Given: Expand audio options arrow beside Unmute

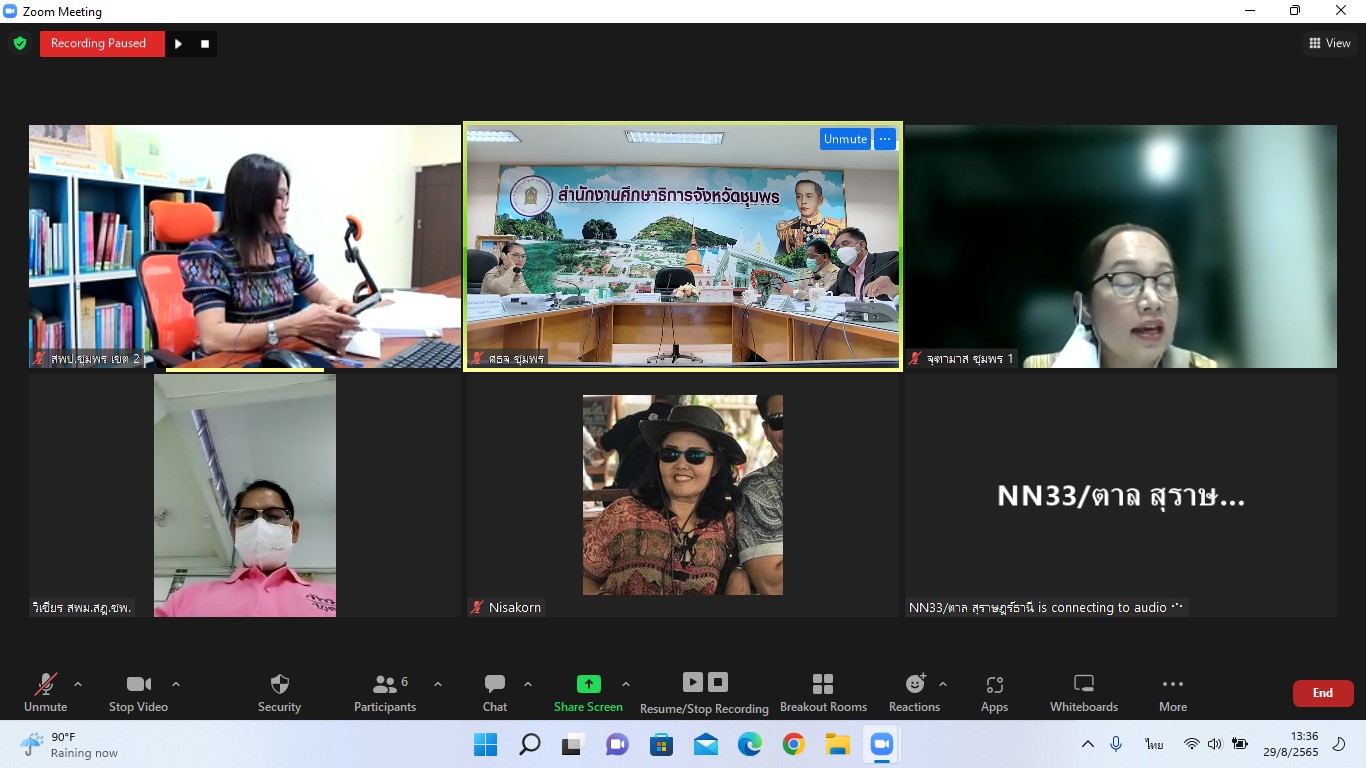Looking at the screenshot, I should [78, 685].
